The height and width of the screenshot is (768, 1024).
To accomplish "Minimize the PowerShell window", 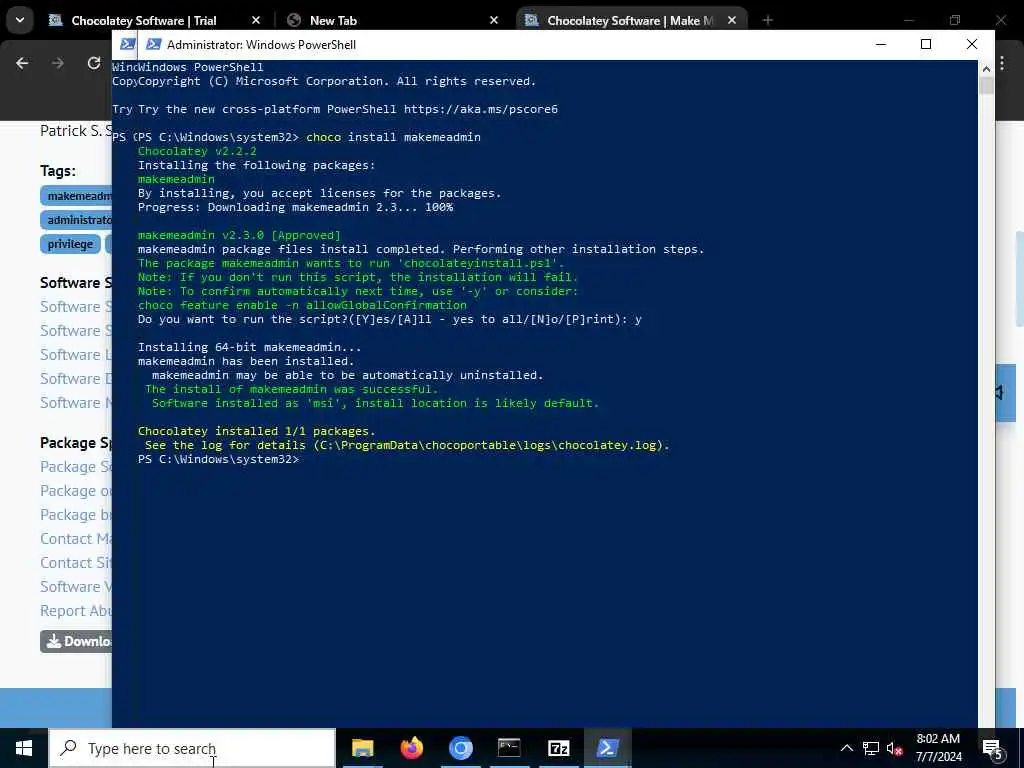I will click(881, 44).
